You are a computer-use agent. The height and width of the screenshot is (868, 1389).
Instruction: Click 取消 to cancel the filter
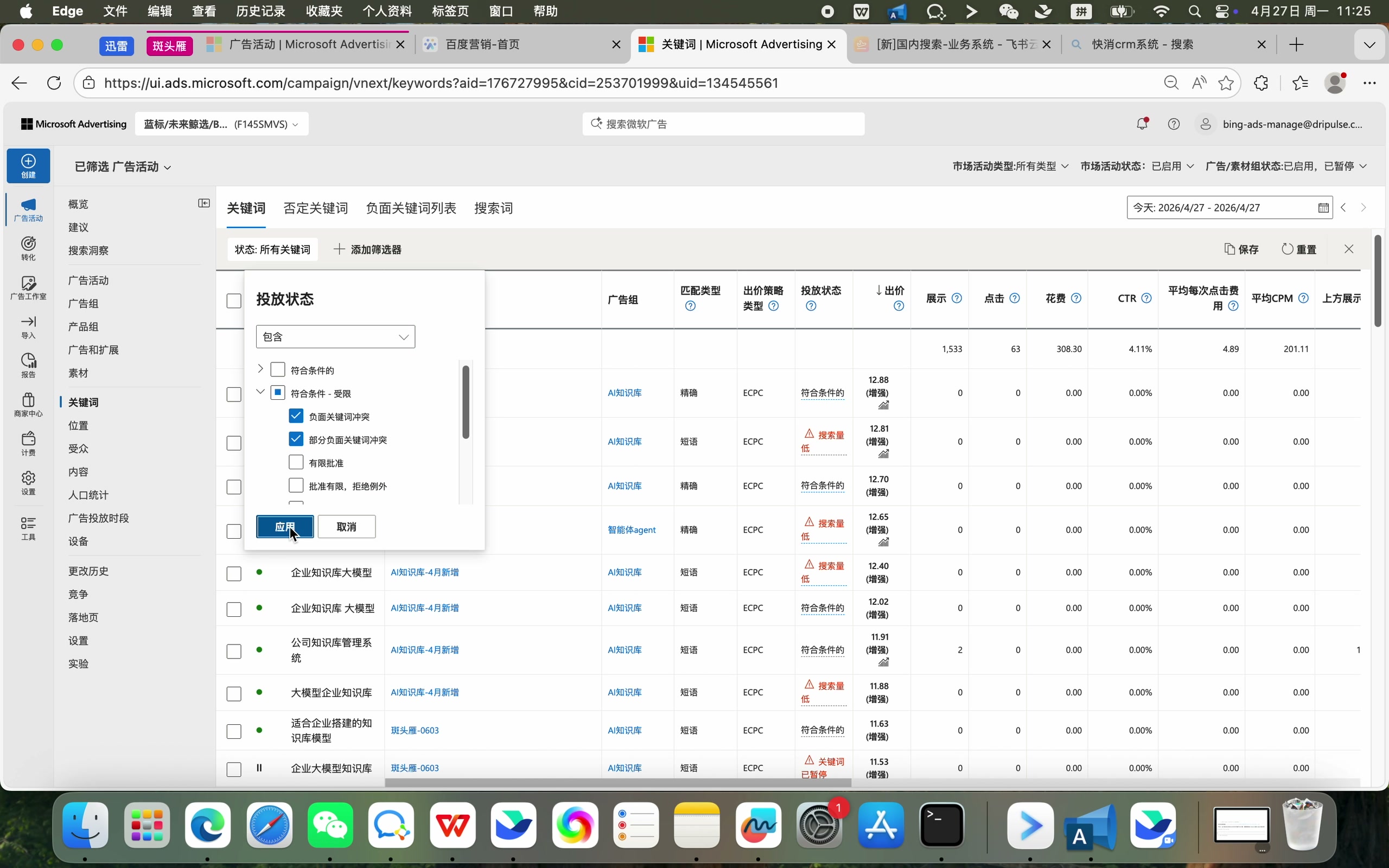coord(347,526)
